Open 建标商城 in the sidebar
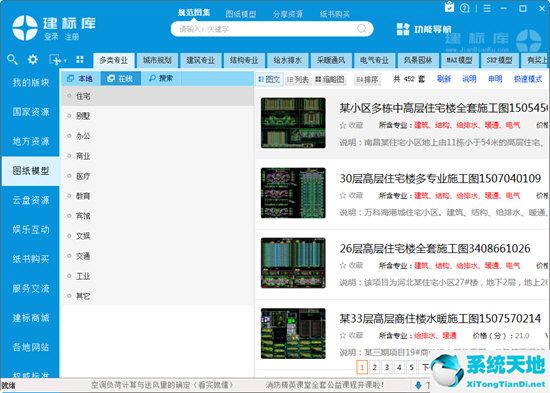This screenshot has height=393, width=550. tap(31, 318)
